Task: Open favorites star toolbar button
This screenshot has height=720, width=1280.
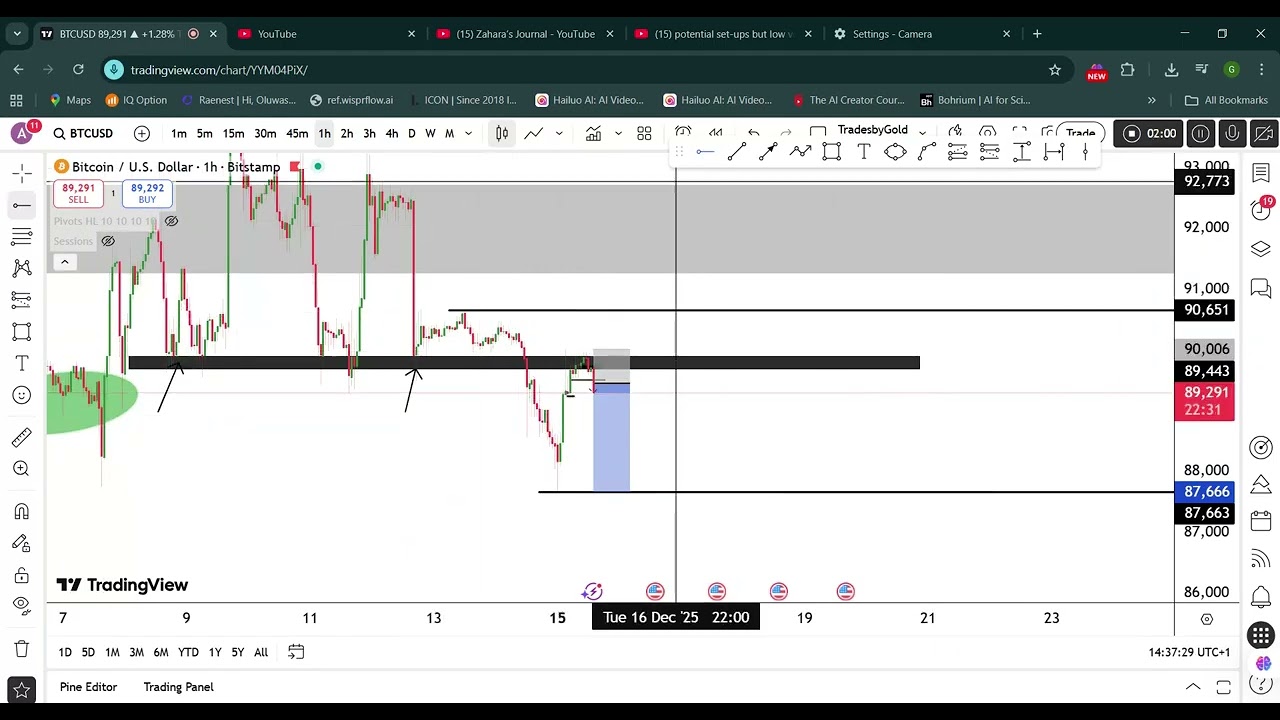Action: (x=21, y=690)
